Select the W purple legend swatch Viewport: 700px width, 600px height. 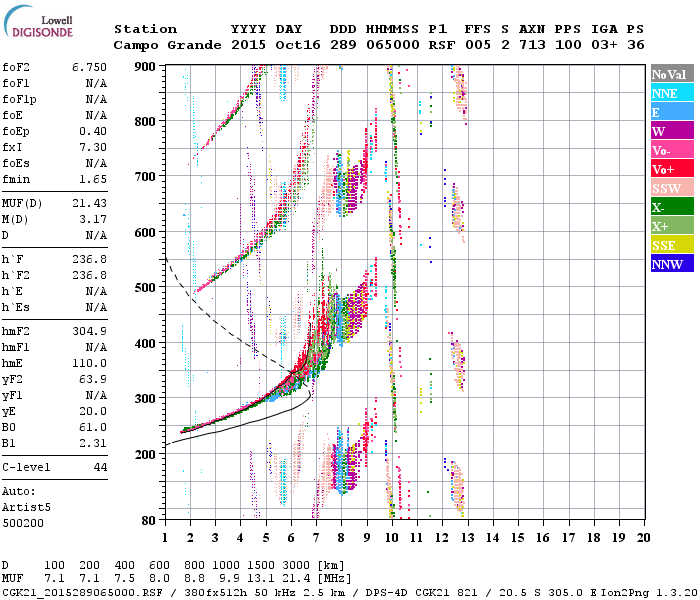[x=672, y=131]
